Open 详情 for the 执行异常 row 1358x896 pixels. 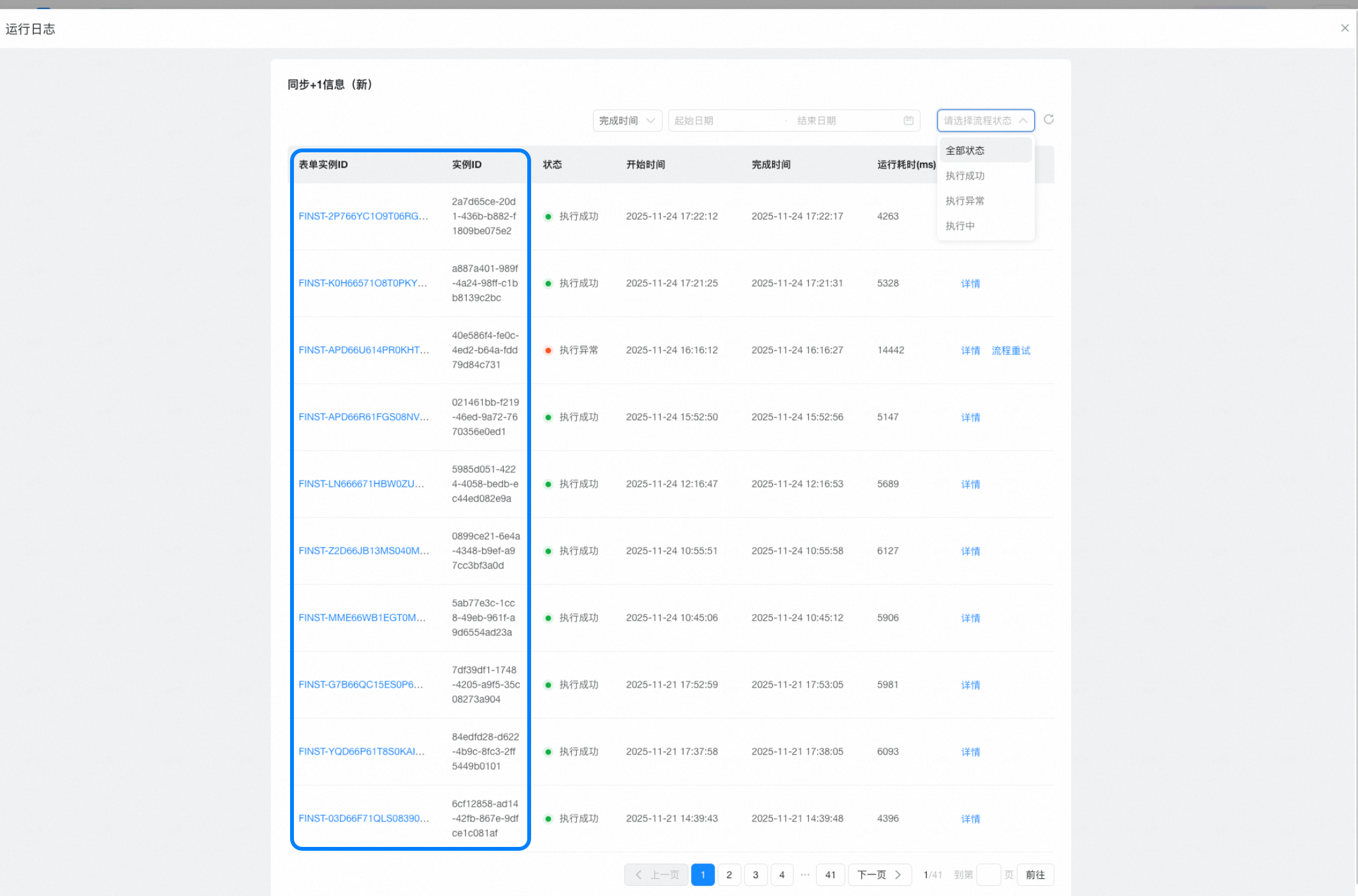(x=970, y=350)
